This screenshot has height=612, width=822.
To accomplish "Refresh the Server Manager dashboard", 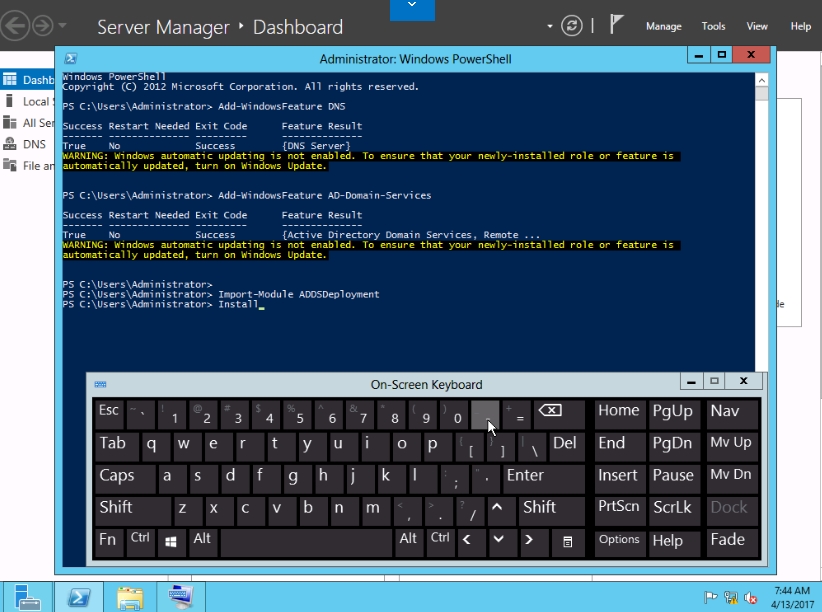I will pos(571,26).
